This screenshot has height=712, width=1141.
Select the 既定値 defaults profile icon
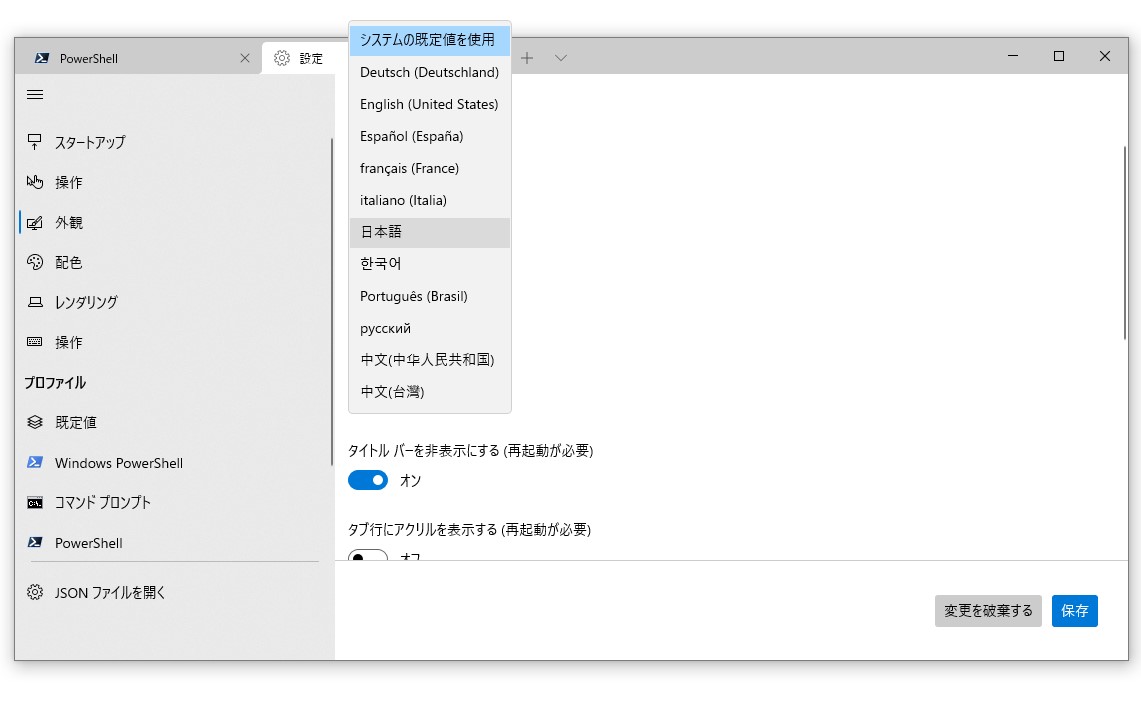point(34,422)
